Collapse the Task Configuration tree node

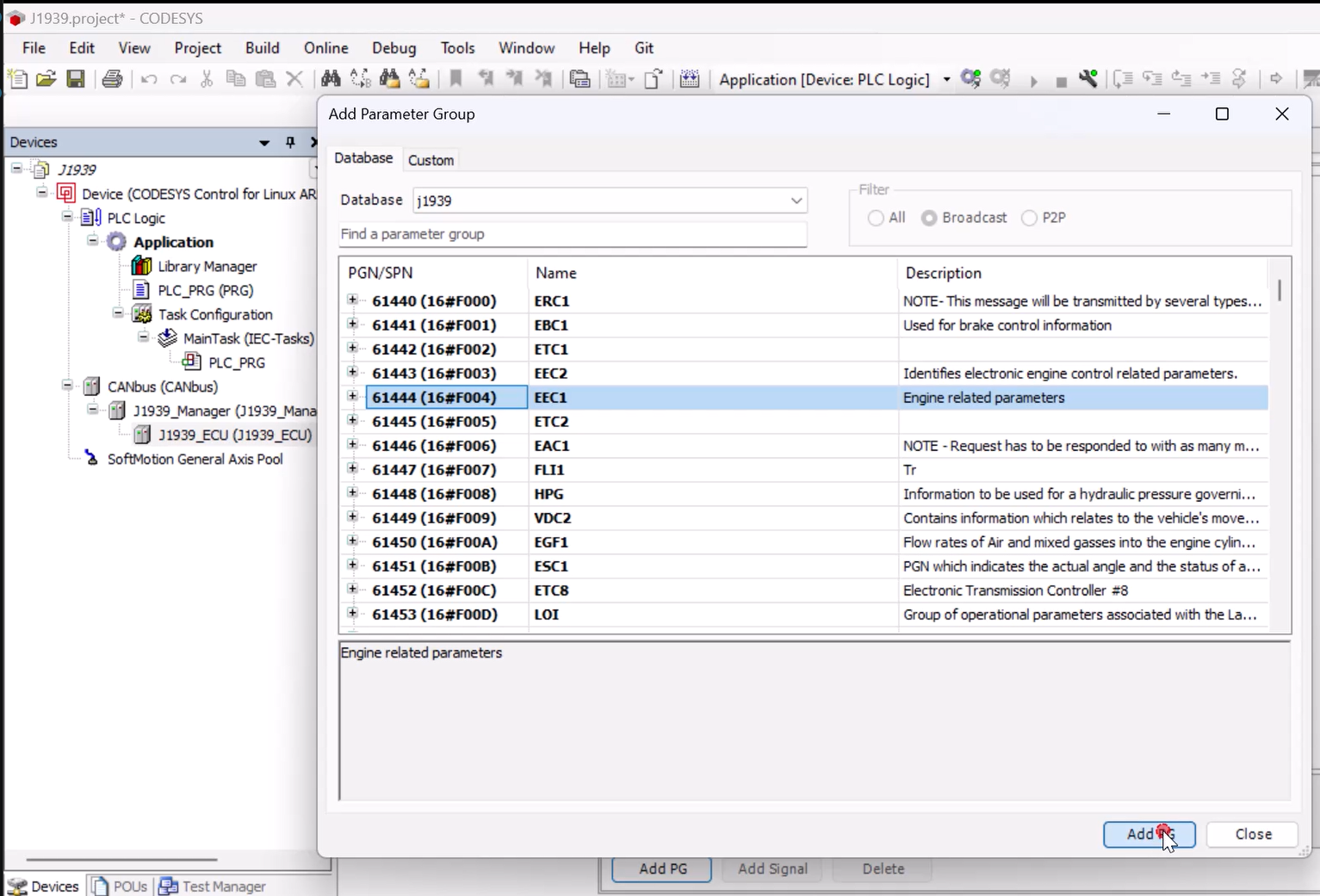click(118, 313)
